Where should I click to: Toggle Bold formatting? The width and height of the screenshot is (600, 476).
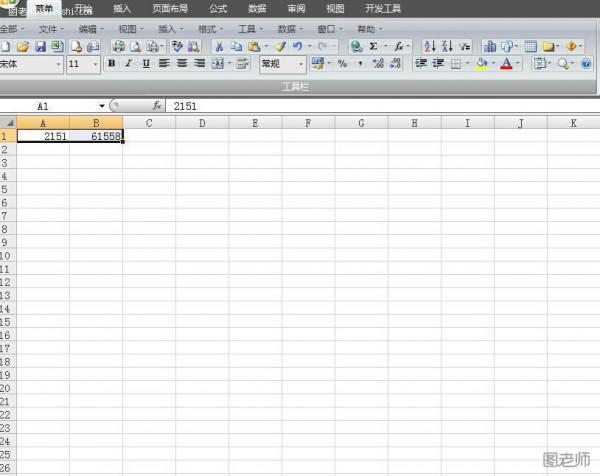point(111,64)
